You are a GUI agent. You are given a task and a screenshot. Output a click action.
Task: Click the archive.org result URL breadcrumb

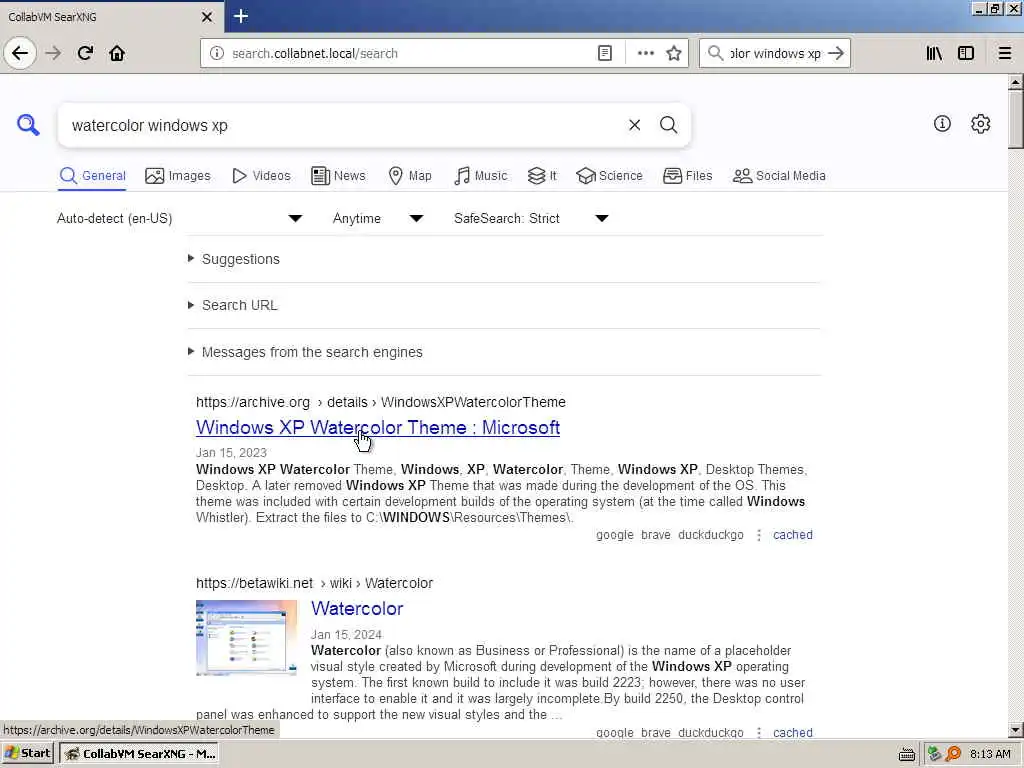pyautogui.click(x=381, y=402)
